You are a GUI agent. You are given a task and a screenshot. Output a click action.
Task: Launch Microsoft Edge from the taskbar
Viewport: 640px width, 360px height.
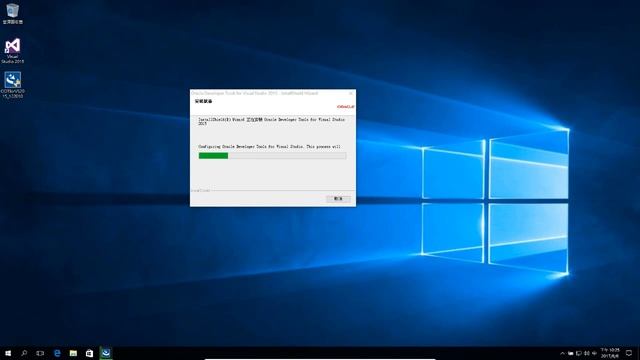[57, 353]
